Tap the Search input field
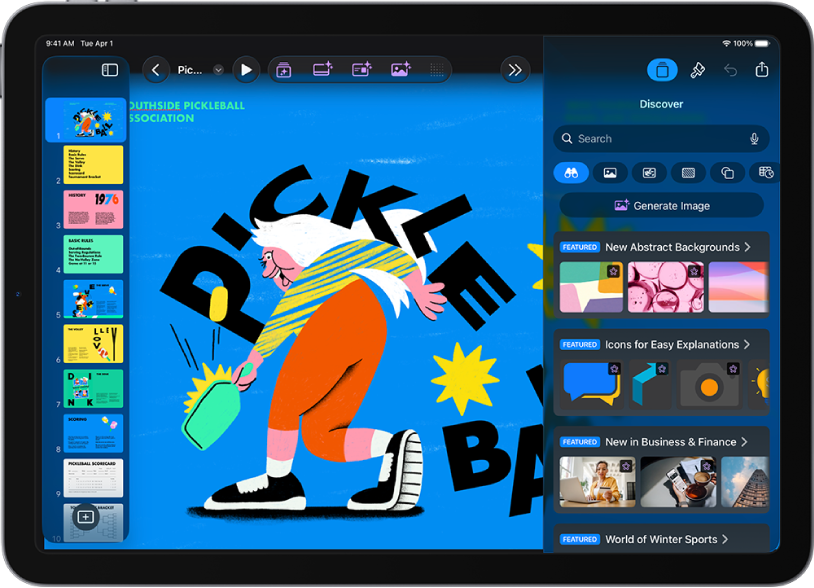Image resolution: width=814 pixels, height=588 pixels. point(650,138)
